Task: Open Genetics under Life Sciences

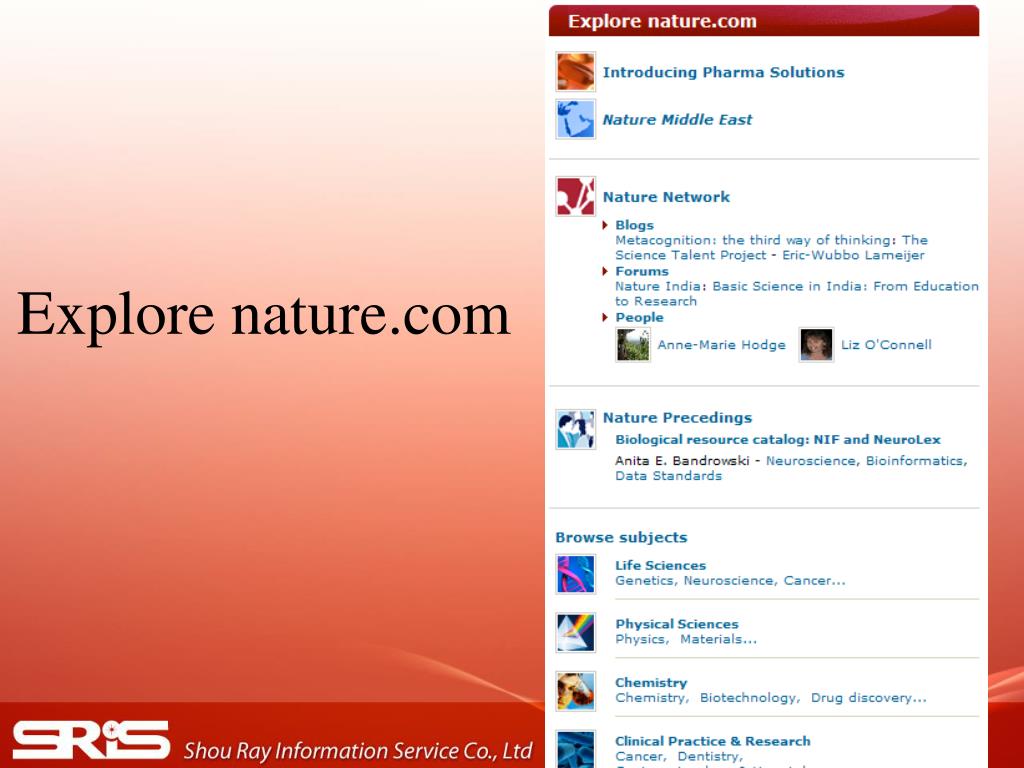Action: [x=644, y=581]
